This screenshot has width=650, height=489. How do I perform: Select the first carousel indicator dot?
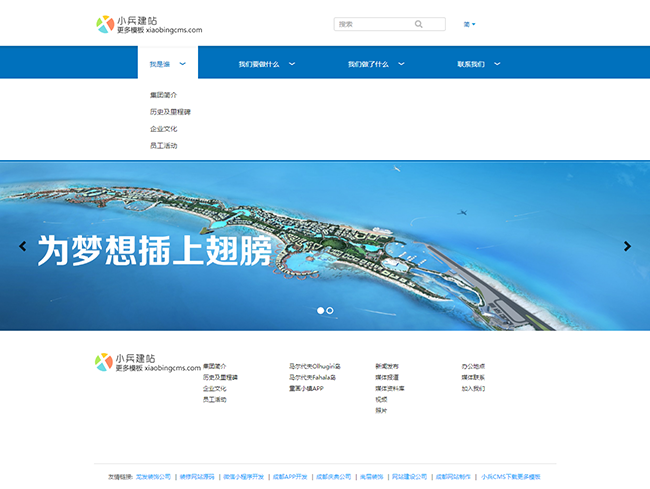click(x=320, y=310)
